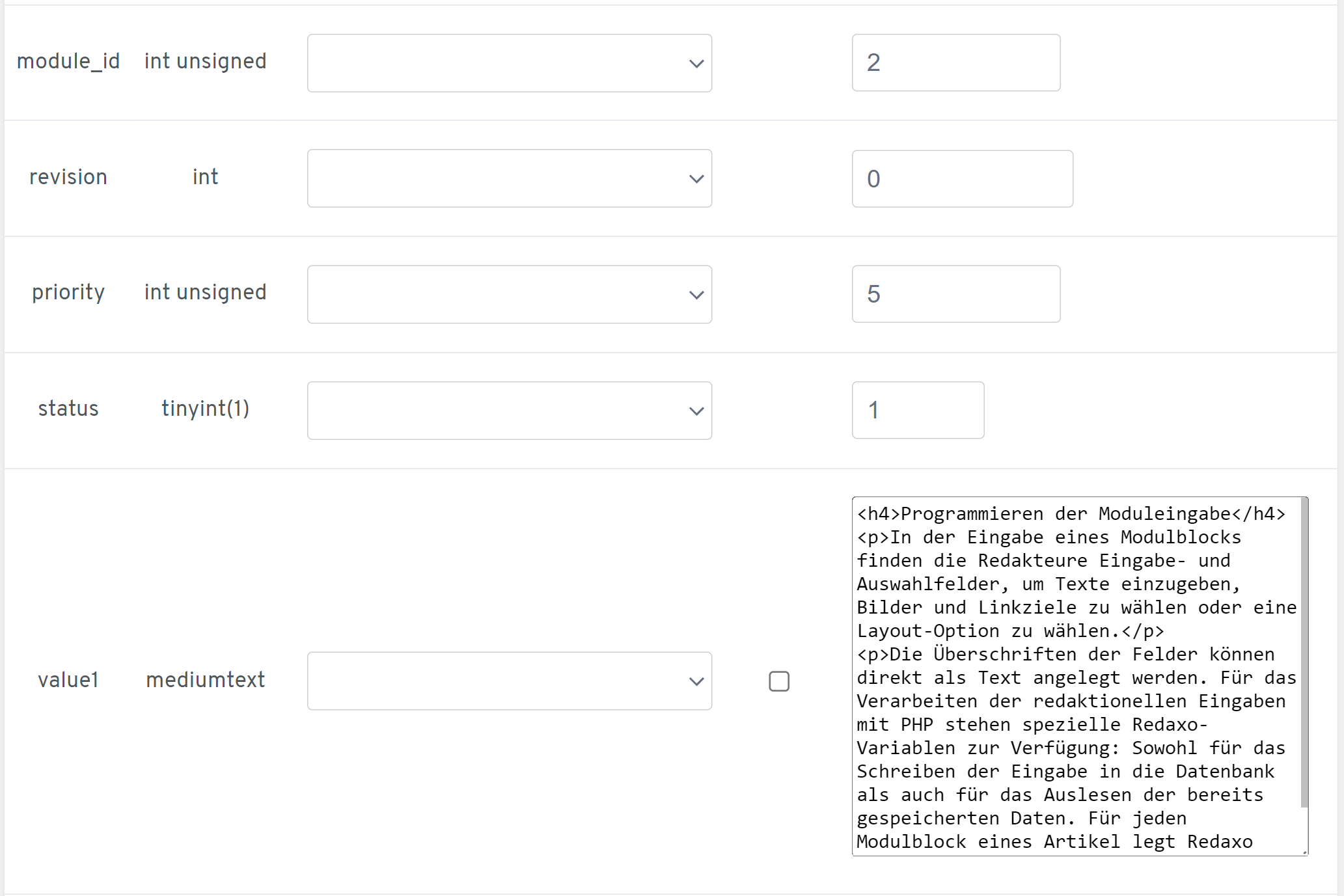Expand the status row function dropdown
This screenshot has width=1344, height=896.
(x=509, y=410)
